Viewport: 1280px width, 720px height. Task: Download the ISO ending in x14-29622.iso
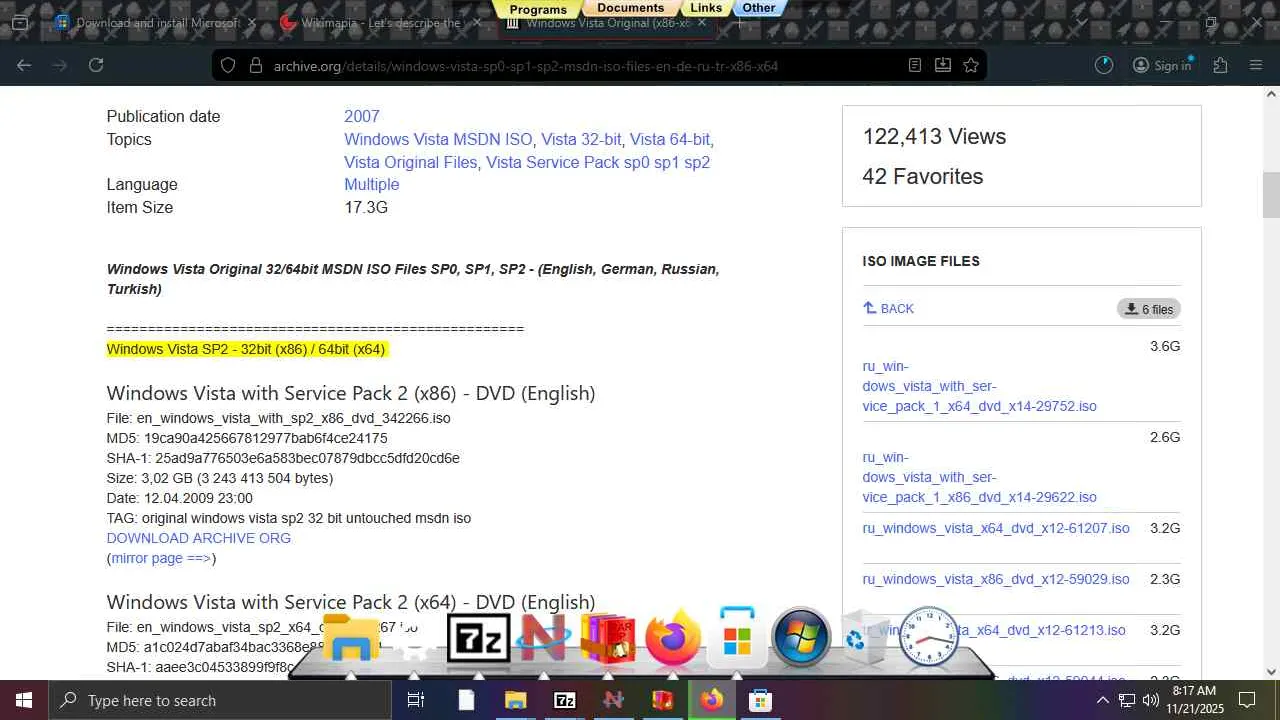click(980, 477)
